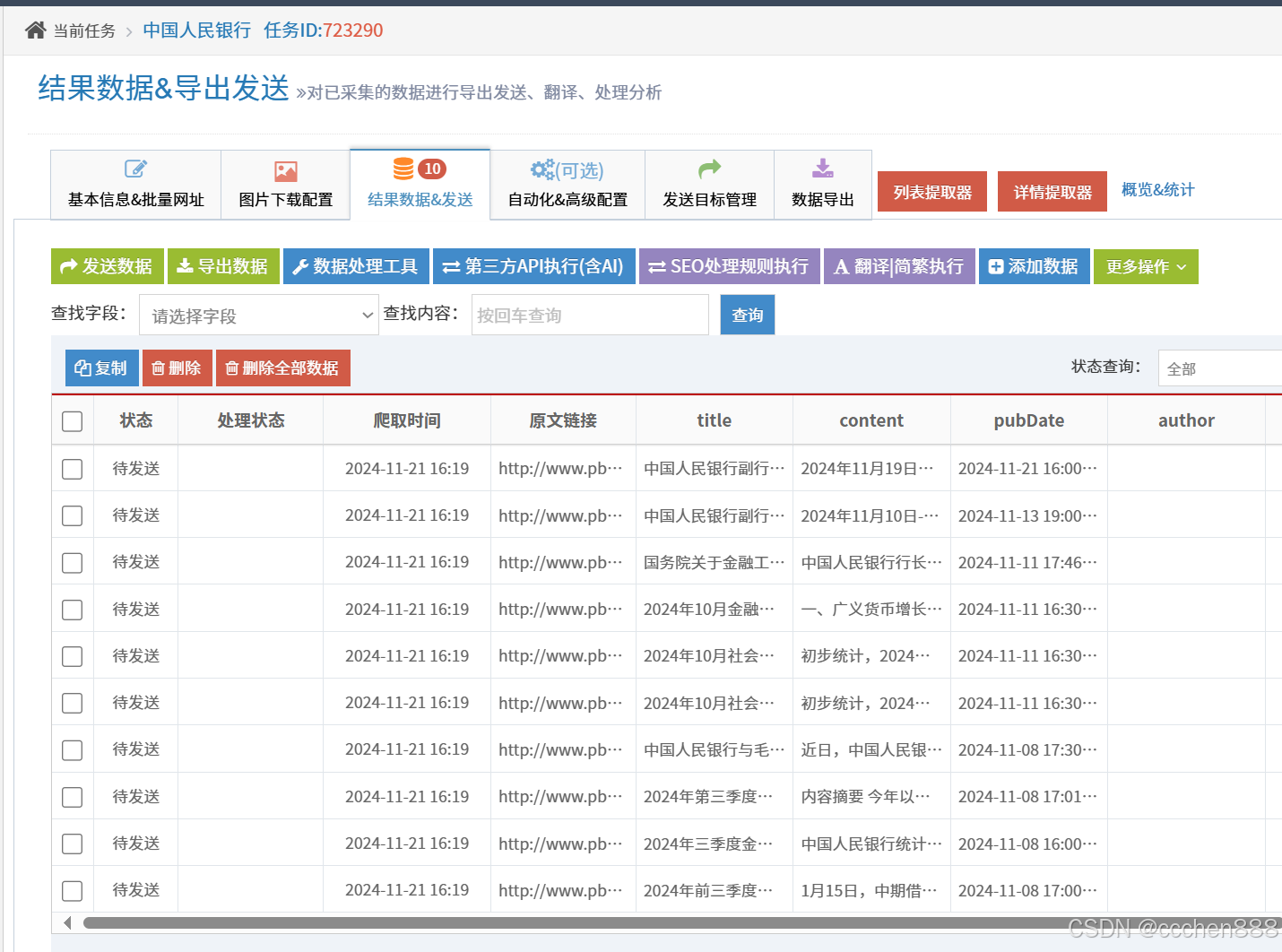The height and width of the screenshot is (952, 1282).
Task: Click the horizontal scrollbar under the table
Action: (681, 922)
